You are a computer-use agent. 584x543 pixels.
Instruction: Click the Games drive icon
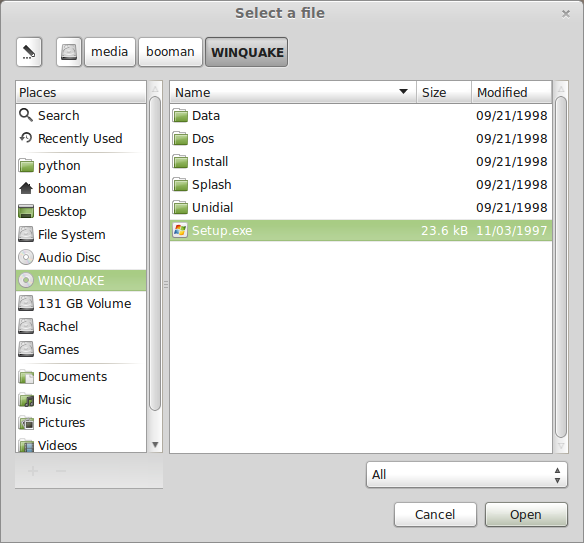click(x=26, y=349)
